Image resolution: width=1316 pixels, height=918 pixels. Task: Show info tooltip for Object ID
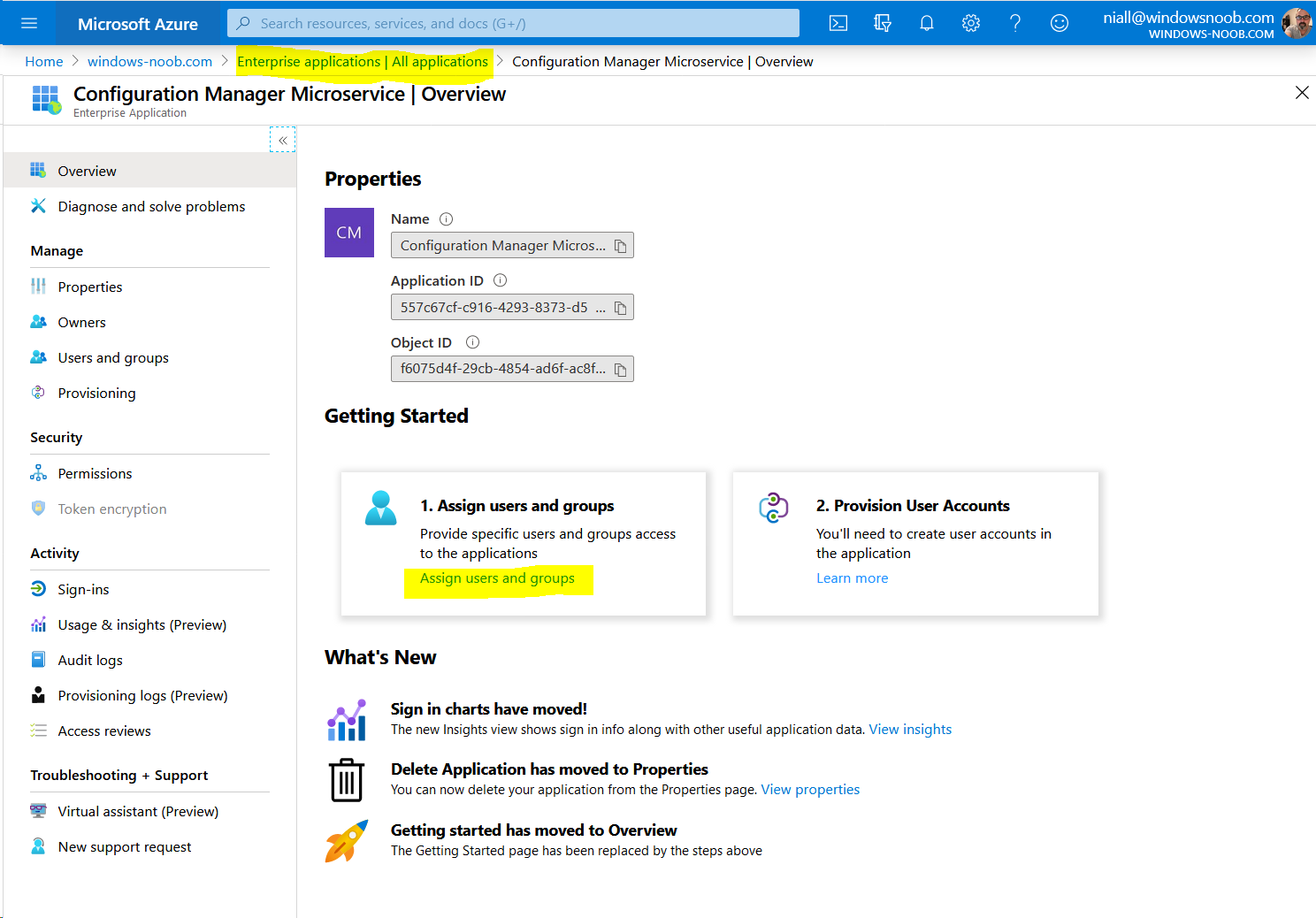[x=473, y=342]
